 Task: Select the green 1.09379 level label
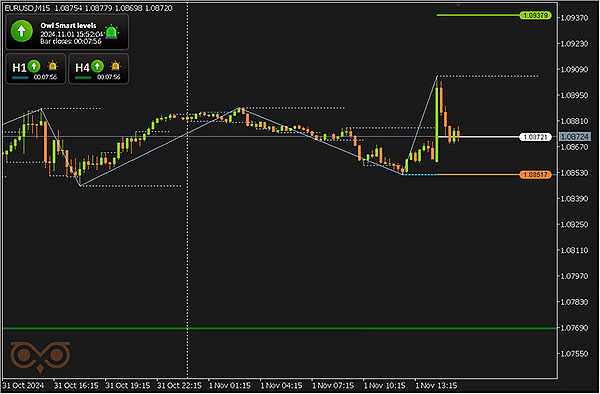[535, 15]
